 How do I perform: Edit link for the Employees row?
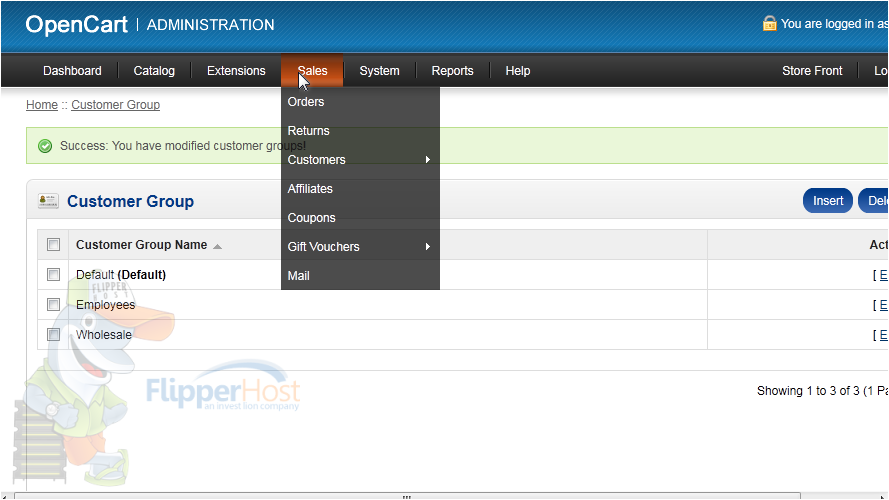point(883,305)
